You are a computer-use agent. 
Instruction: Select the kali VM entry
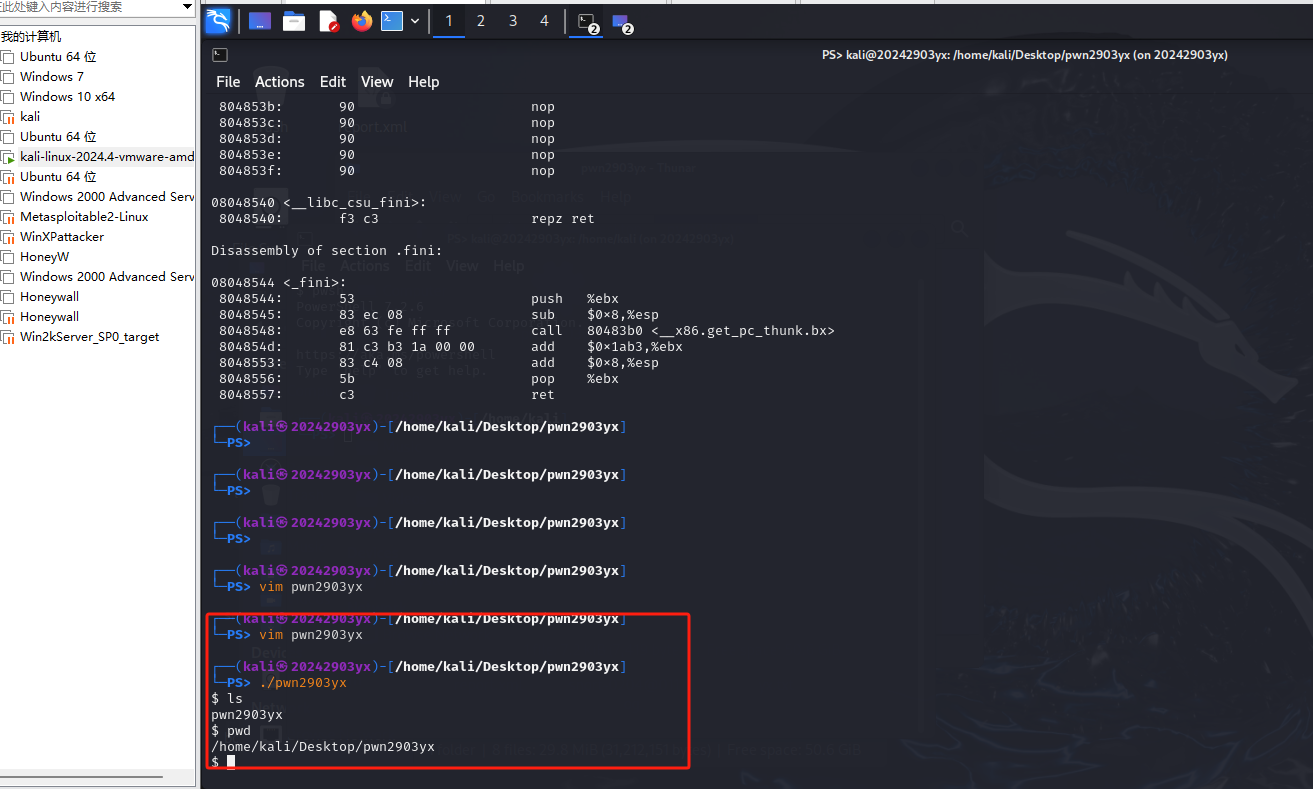(30, 117)
